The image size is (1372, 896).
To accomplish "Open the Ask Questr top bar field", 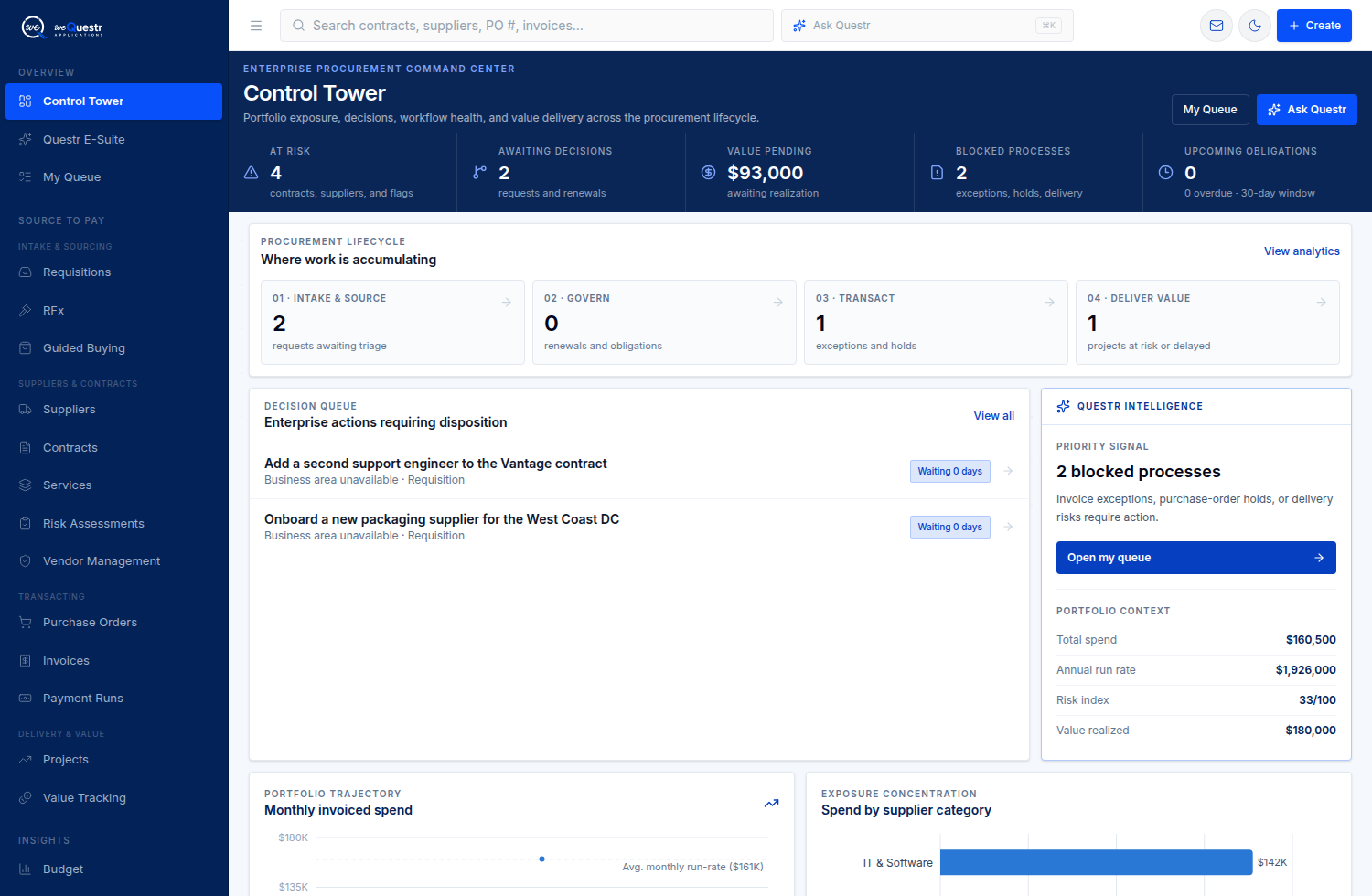I will [927, 26].
